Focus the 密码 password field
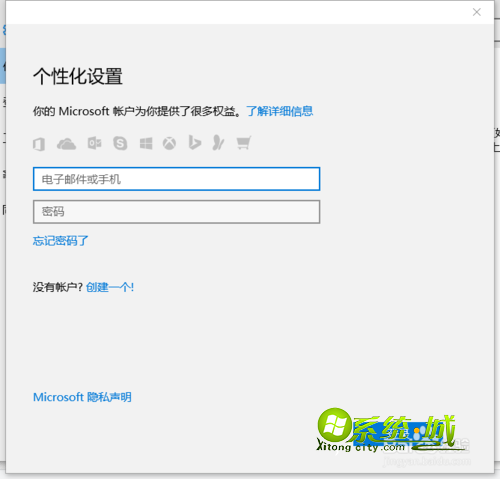The width and height of the screenshot is (500, 479). [176, 212]
